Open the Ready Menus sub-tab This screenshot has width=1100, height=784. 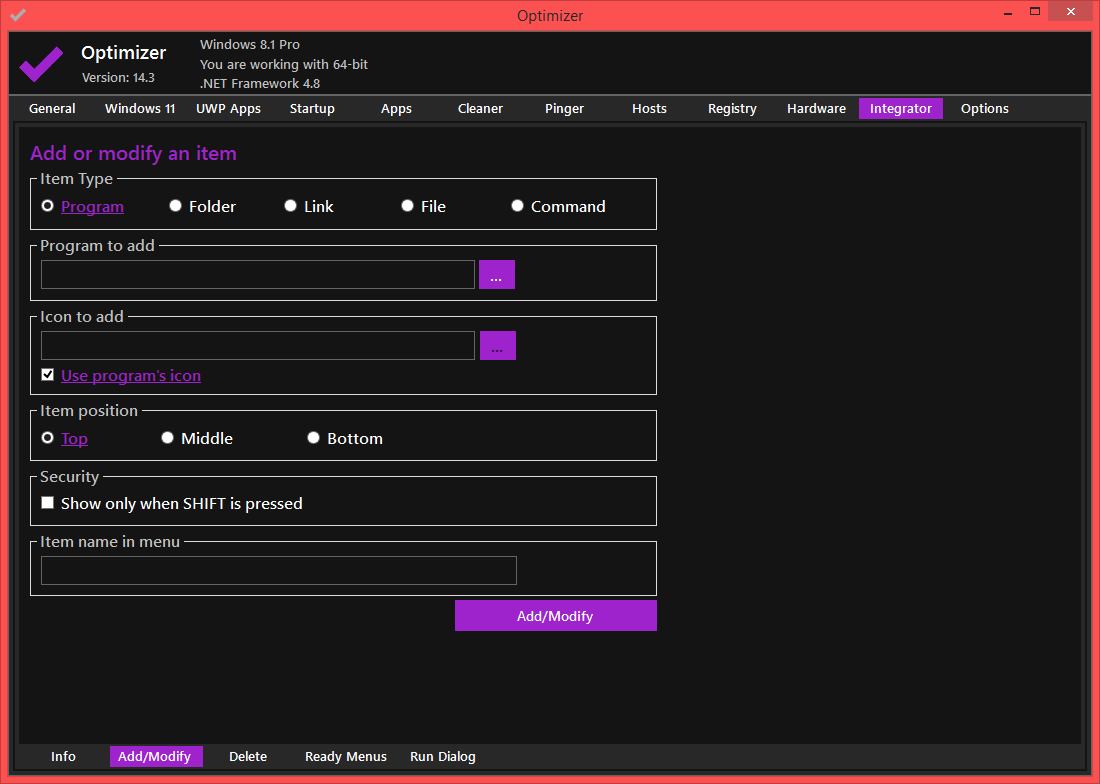click(x=346, y=756)
